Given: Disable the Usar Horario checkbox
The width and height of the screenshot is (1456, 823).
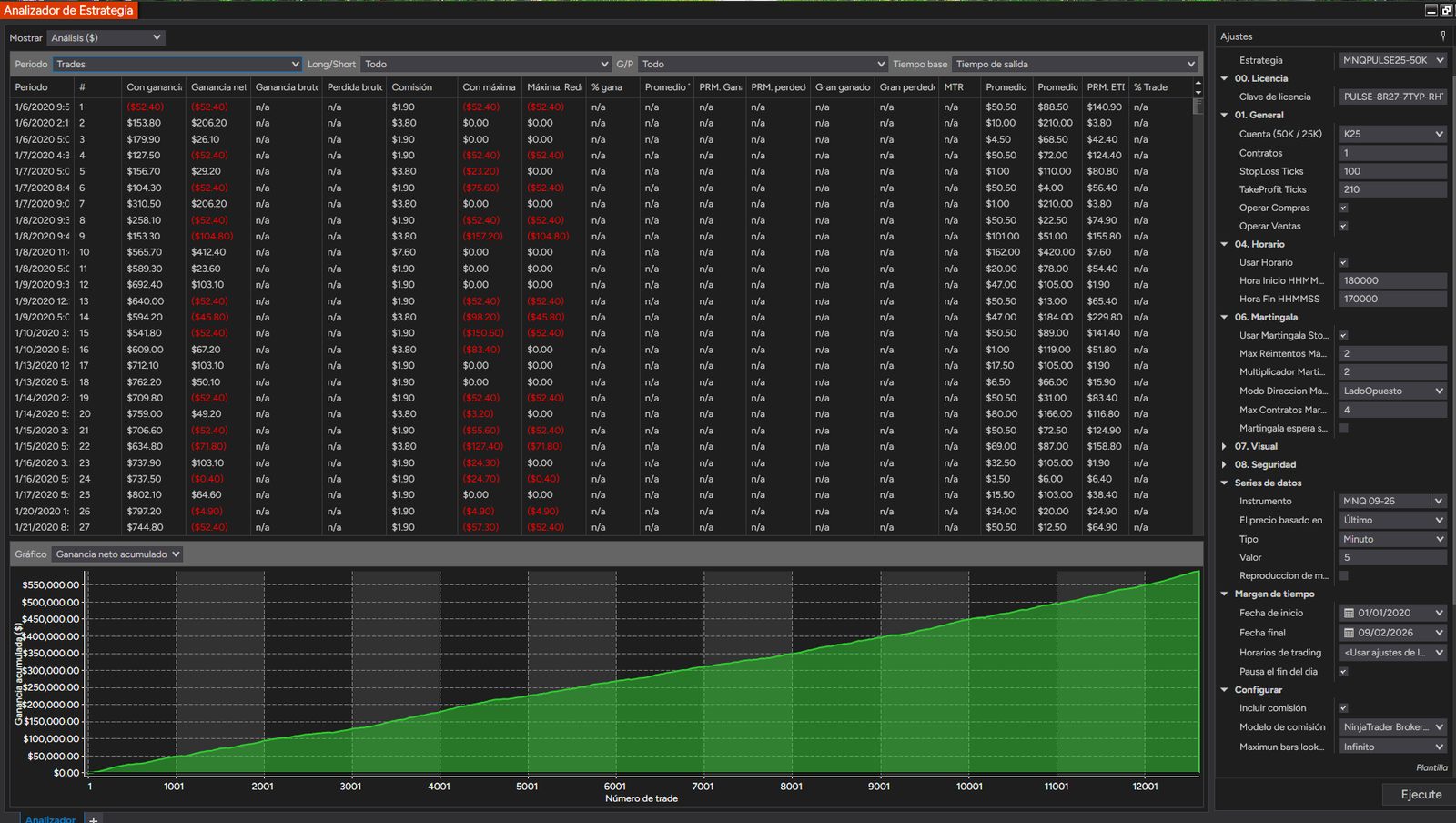Looking at the screenshot, I should point(1343,262).
